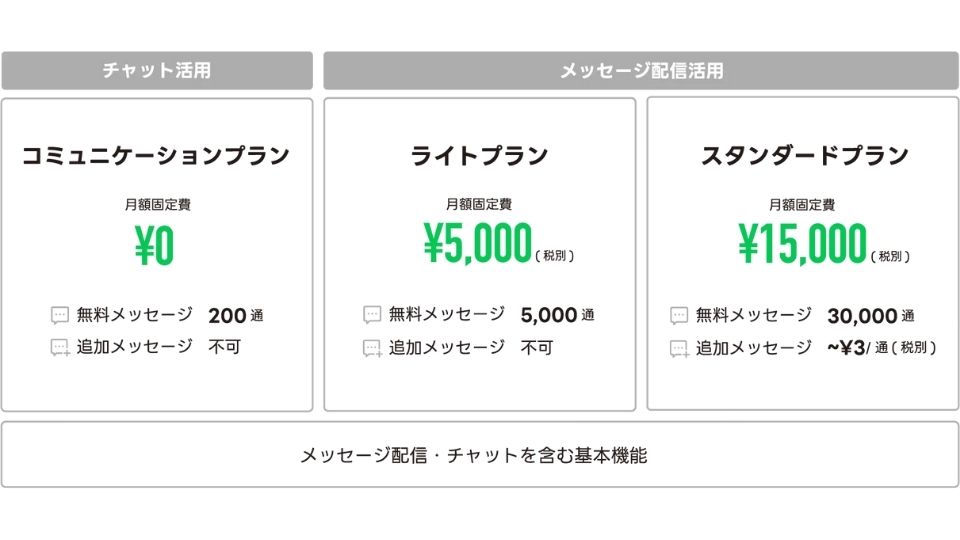This screenshot has width=960, height=540.
Task: Click free message icon in ライトプラン
Action: 372,315
